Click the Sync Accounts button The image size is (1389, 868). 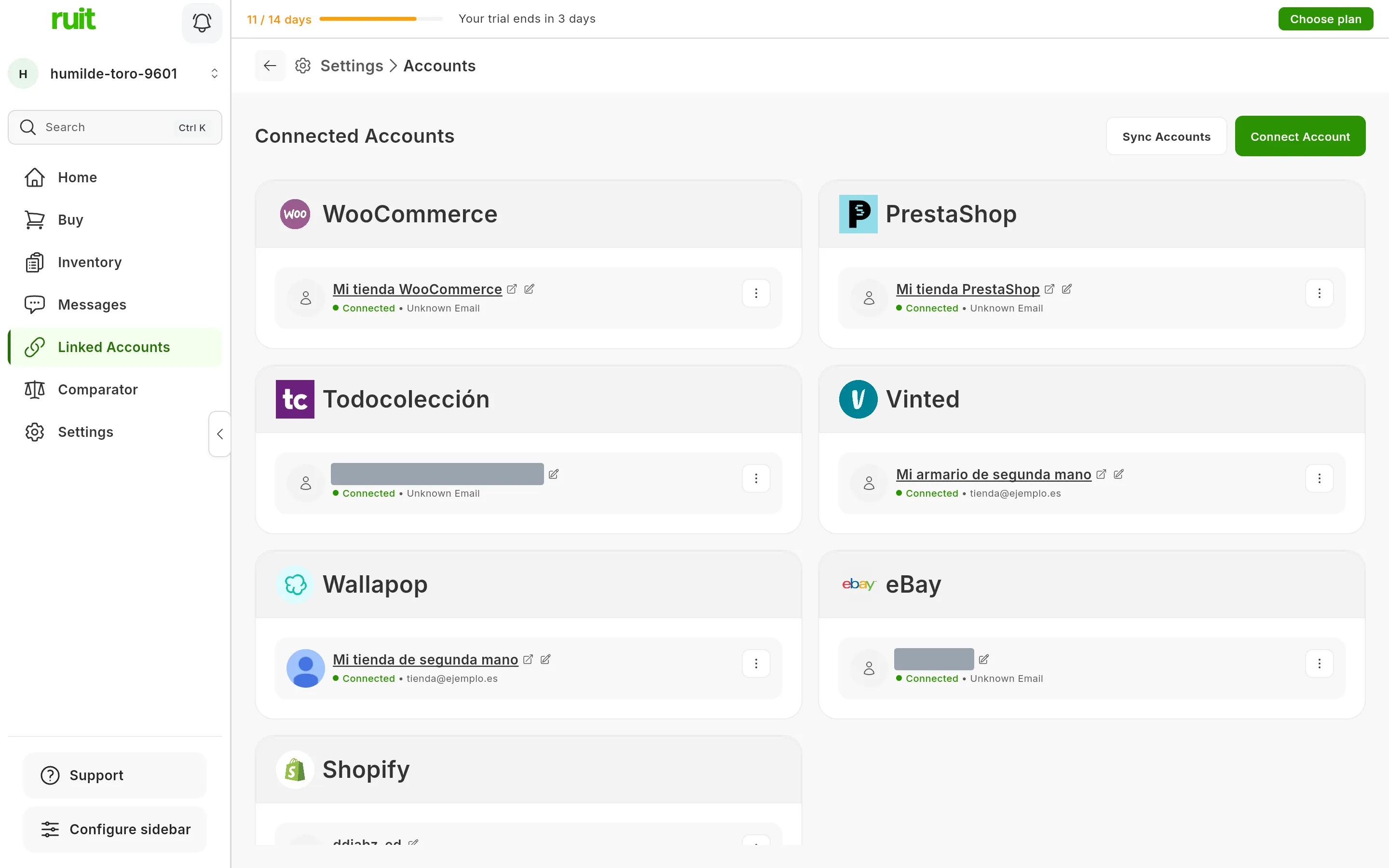click(x=1166, y=136)
